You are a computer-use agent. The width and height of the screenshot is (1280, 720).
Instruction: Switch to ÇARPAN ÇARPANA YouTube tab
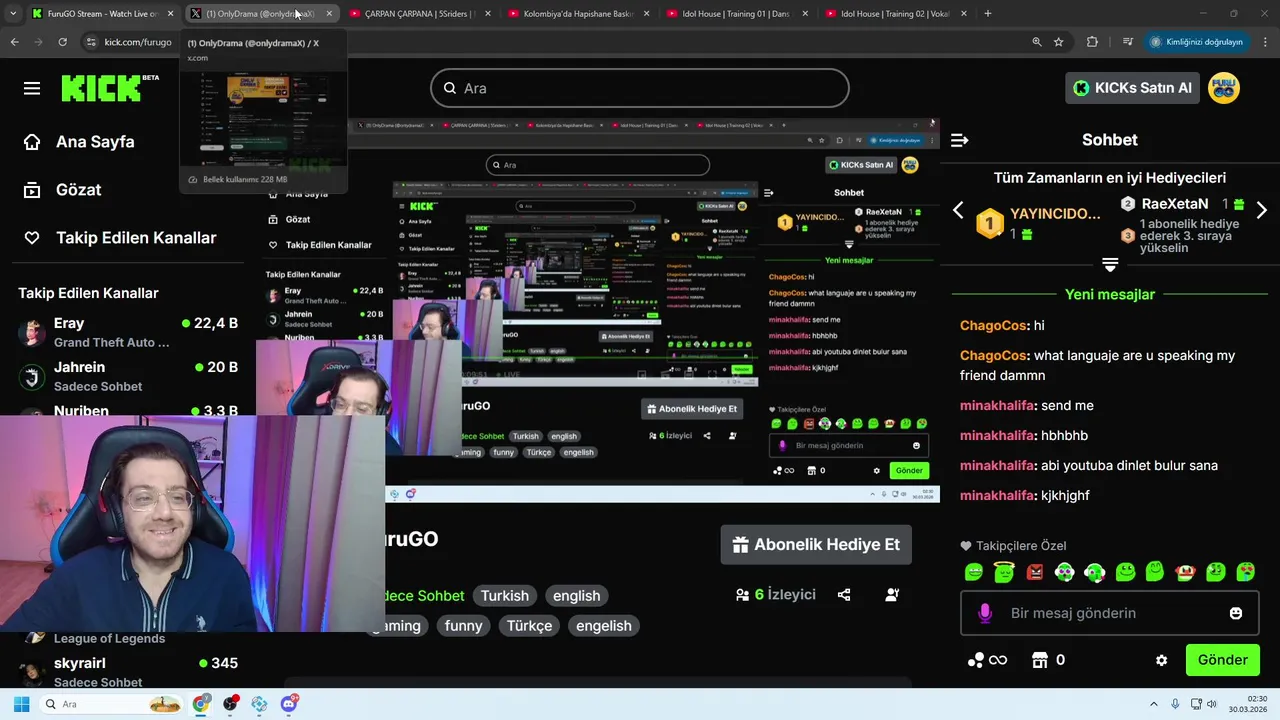tap(420, 13)
